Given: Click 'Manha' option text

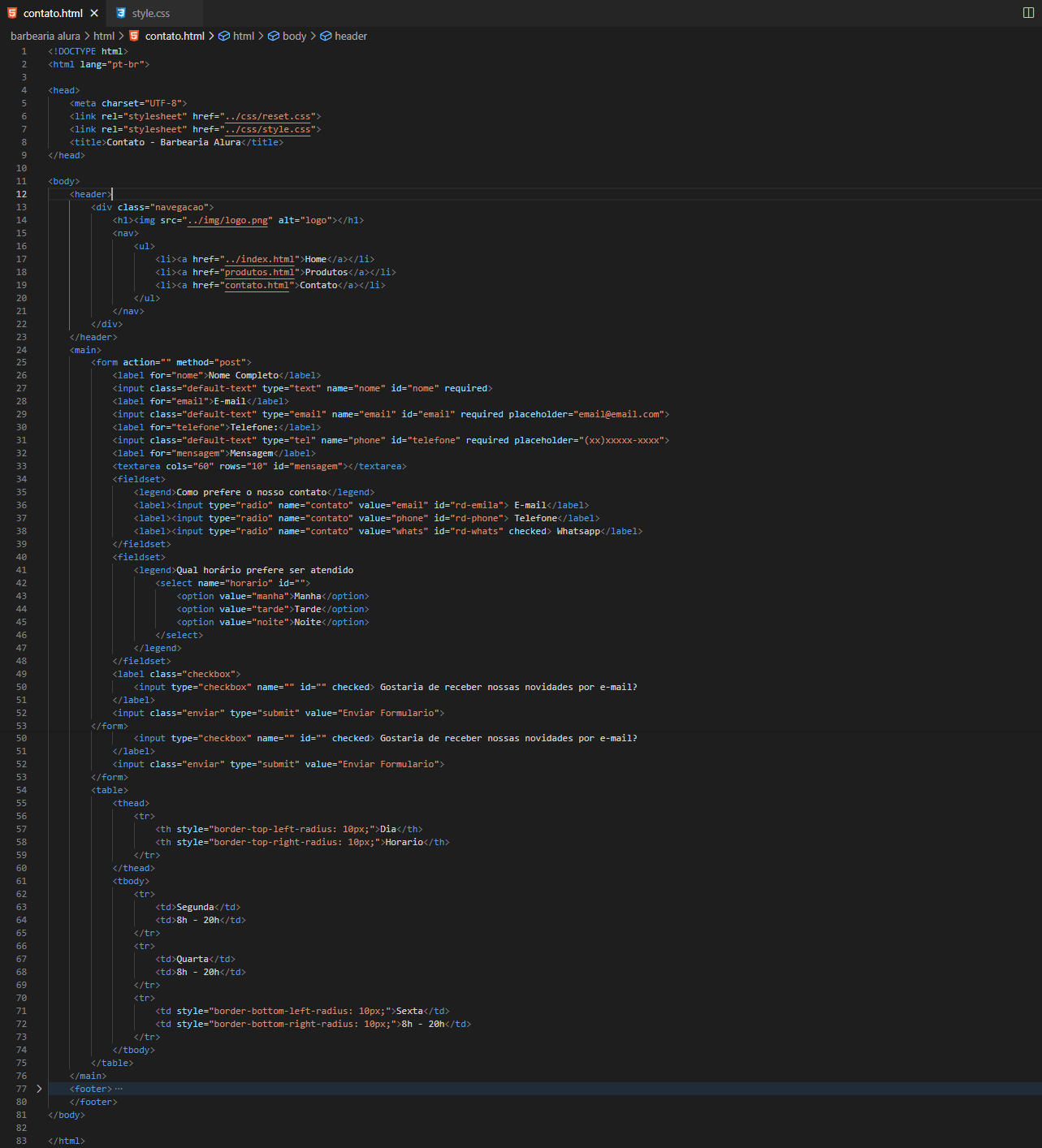Looking at the screenshot, I should coord(308,596).
